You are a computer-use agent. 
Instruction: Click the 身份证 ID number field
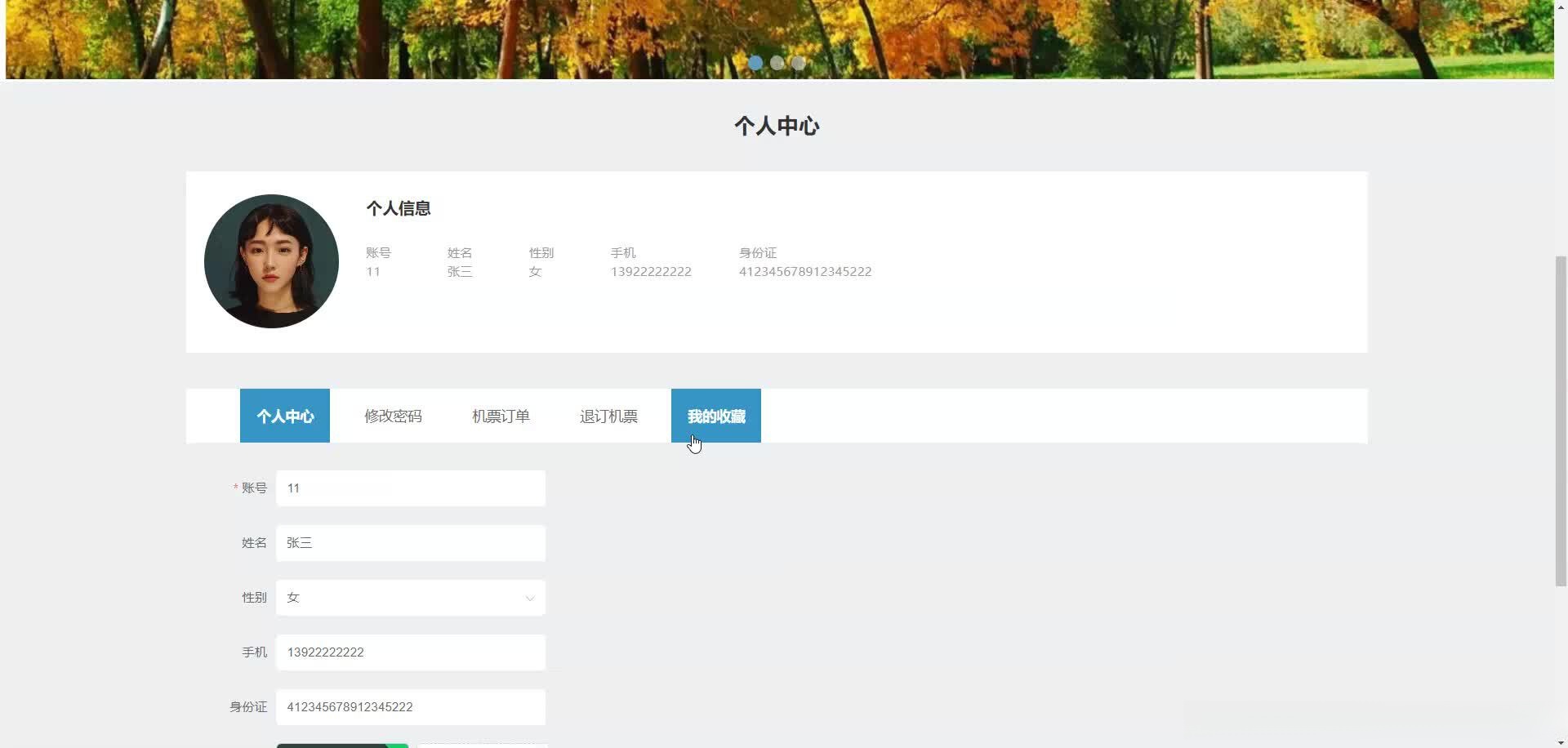click(x=410, y=706)
